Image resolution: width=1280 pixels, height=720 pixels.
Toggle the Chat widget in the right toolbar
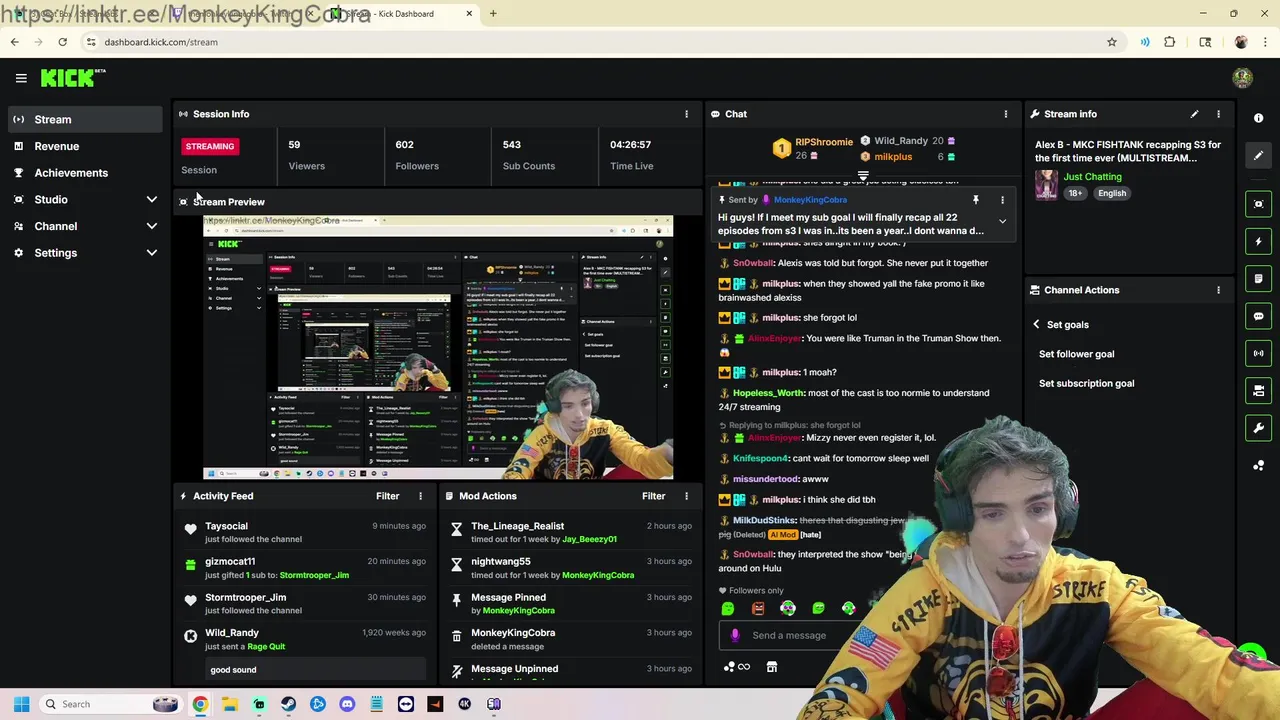[x=1258, y=316]
